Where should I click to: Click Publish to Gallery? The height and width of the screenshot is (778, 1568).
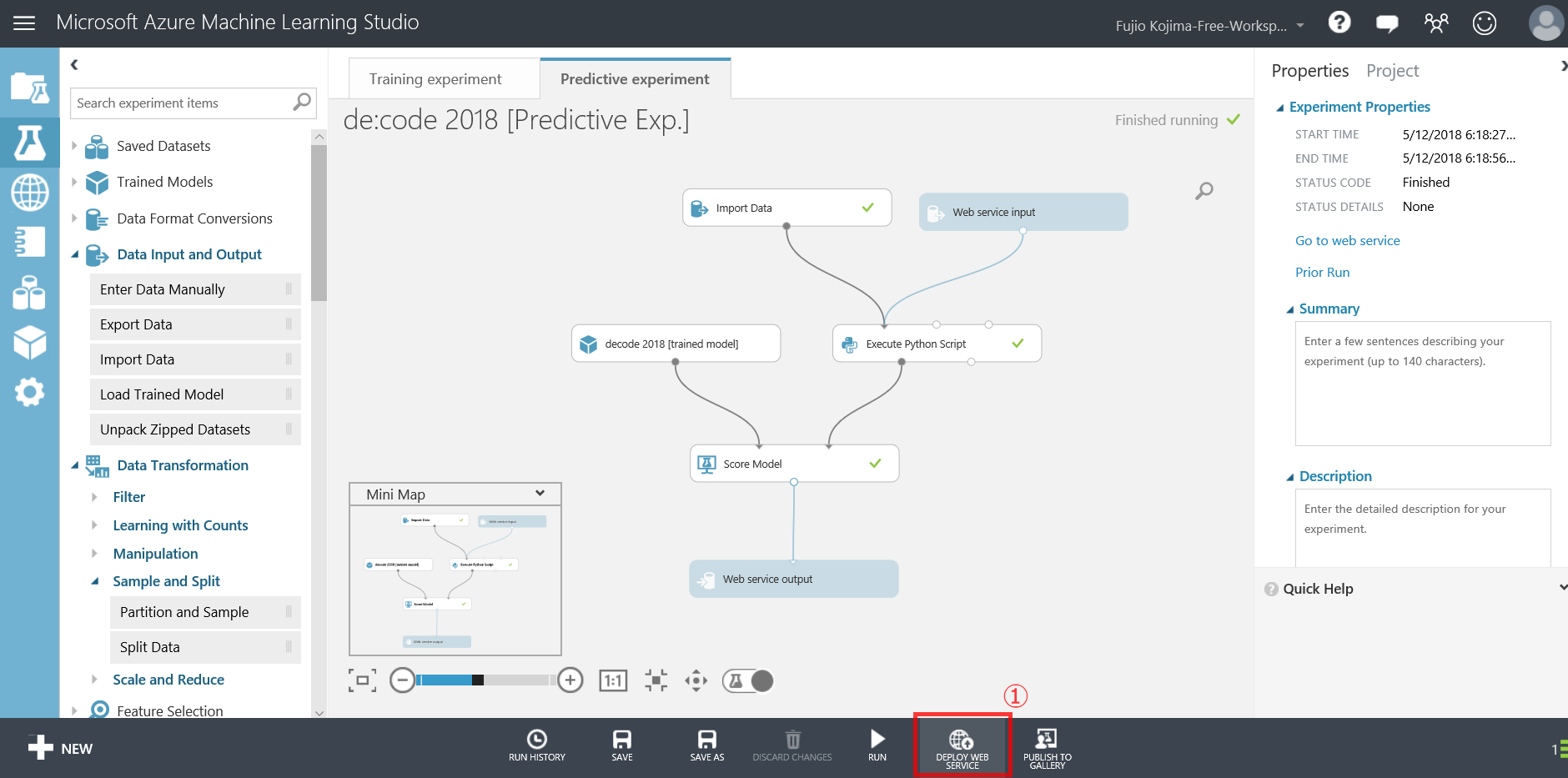1048,748
